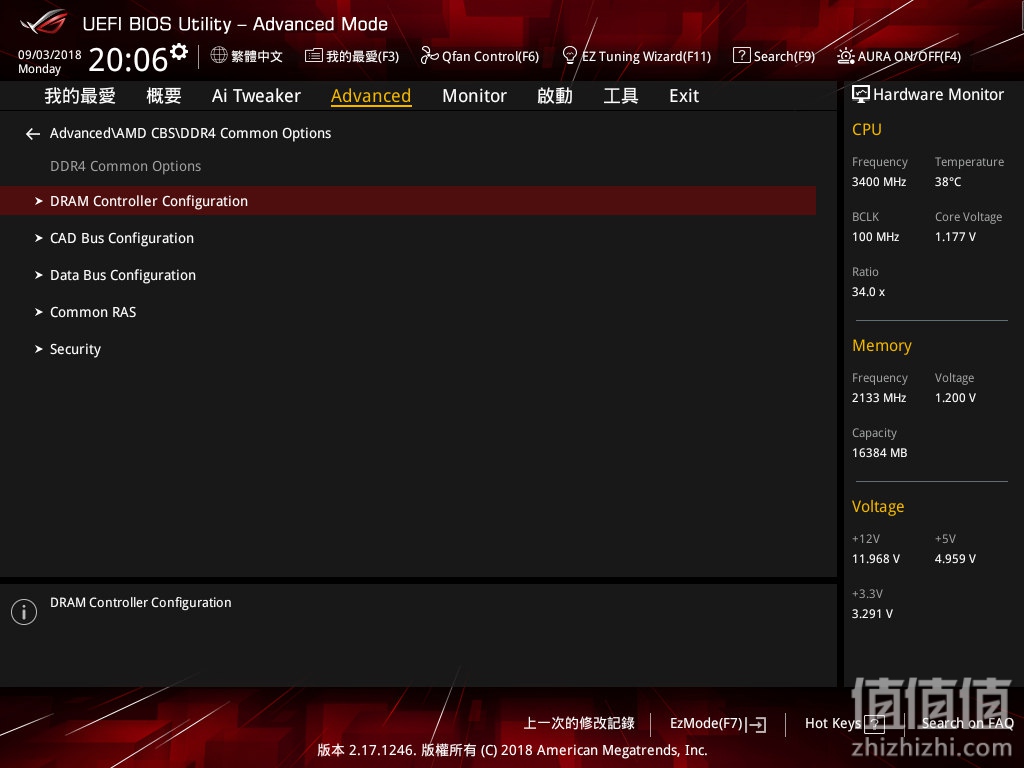Click the AURA ON/OFF light icon
The image size is (1024, 768).
click(846, 56)
